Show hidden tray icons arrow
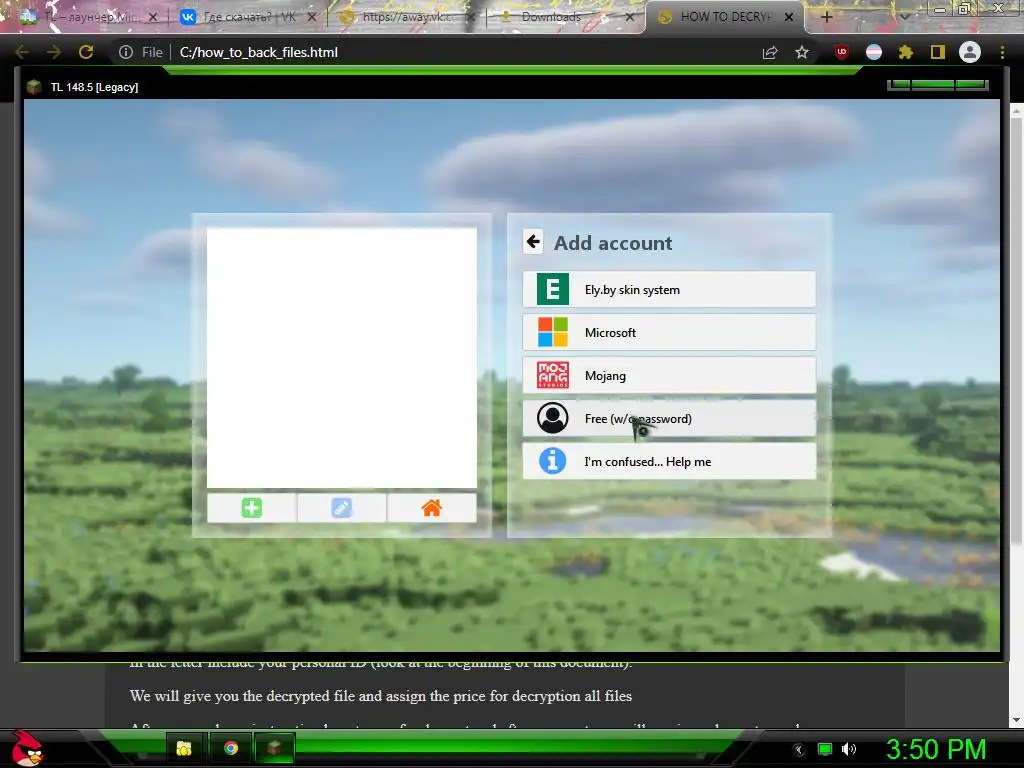1024x768 pixels. [799, 750]
